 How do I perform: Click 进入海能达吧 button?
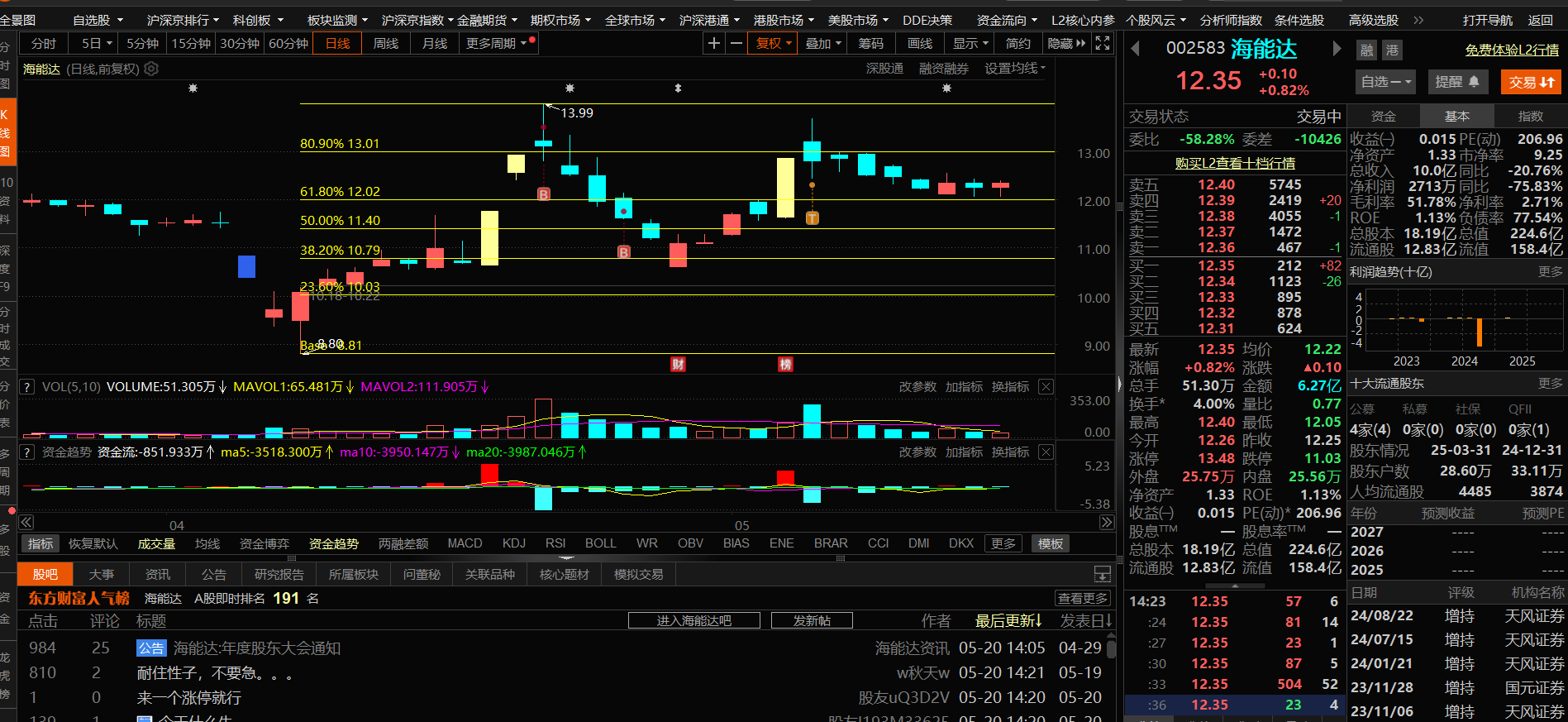point(694,620)
